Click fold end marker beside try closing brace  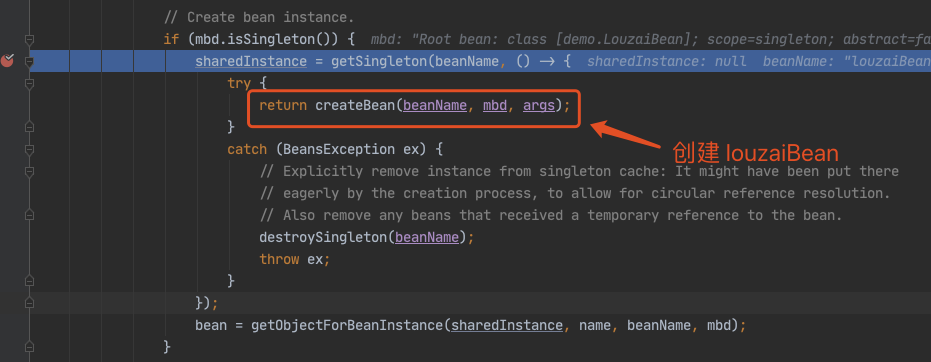coord(29,127)
